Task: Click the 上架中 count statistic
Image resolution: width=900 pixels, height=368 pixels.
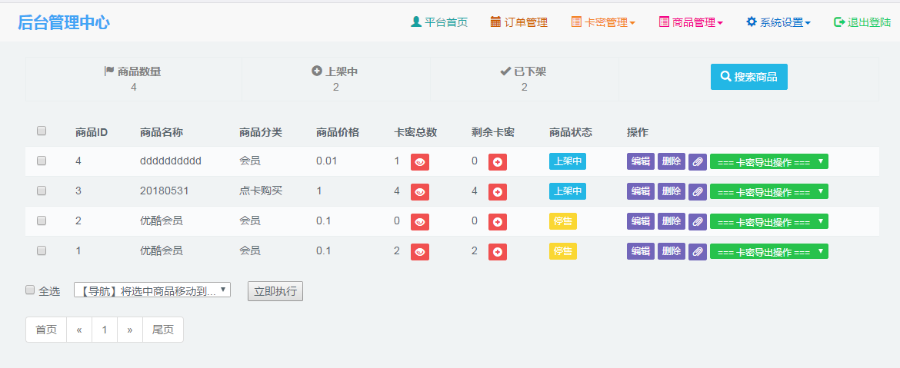Action: point(336,79)
